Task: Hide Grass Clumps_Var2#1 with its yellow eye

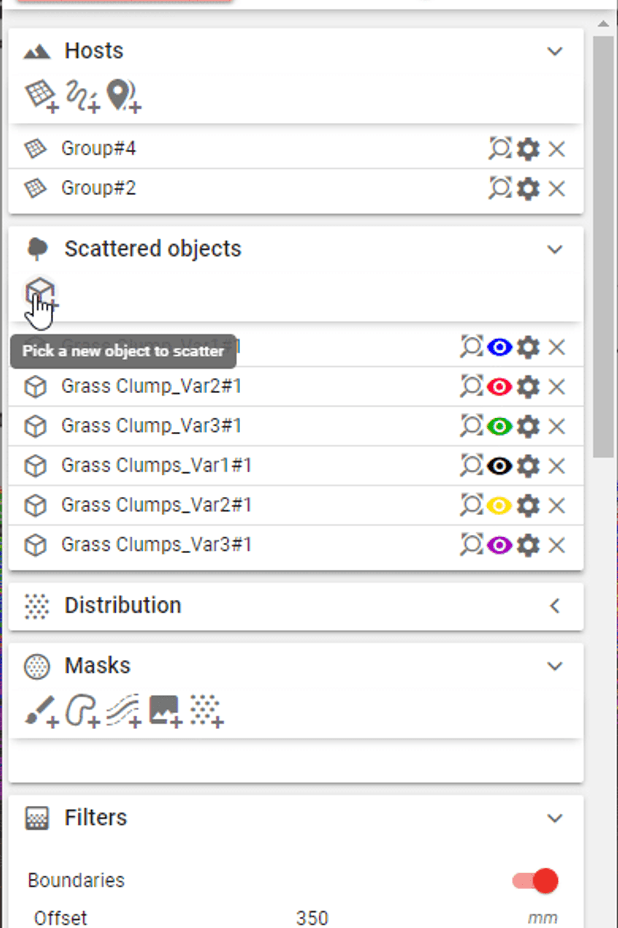Action: pyautogui.click(x=500, y=505)
